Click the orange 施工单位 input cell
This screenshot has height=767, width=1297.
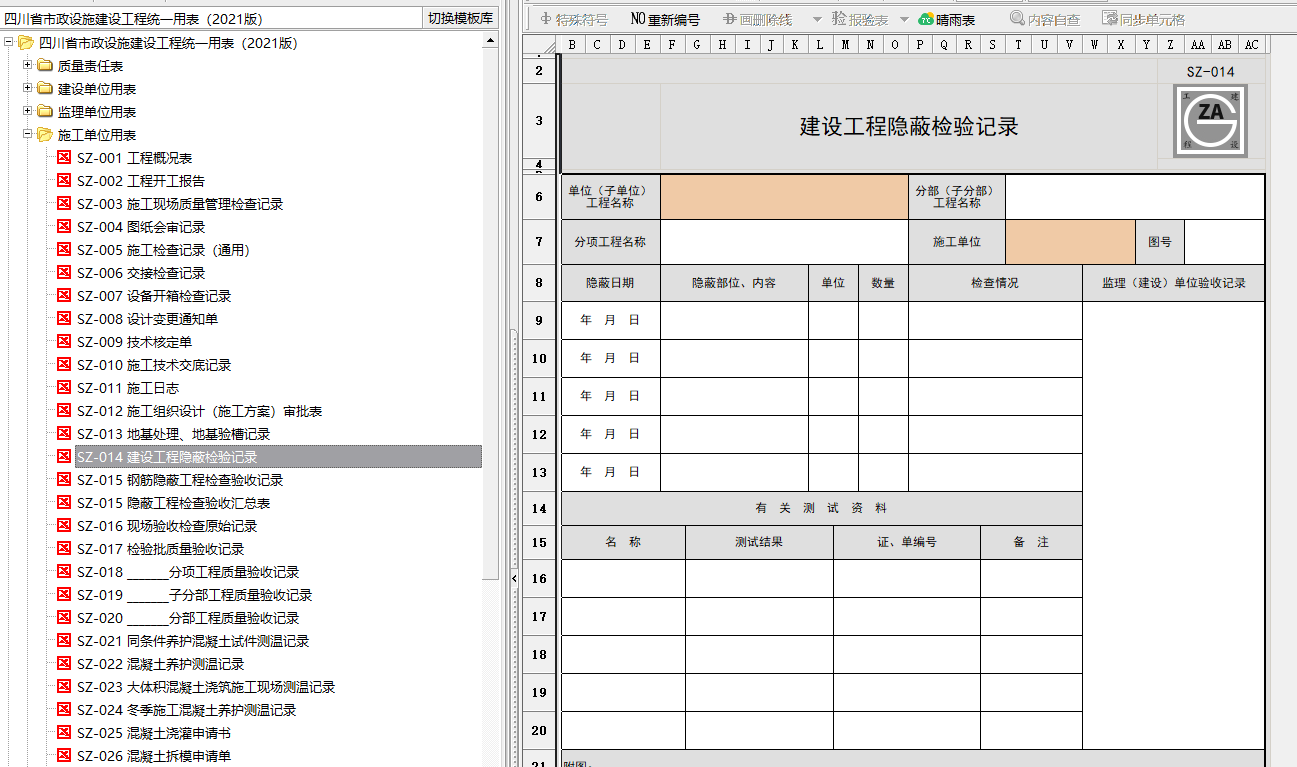click(x=1070, y=242)
